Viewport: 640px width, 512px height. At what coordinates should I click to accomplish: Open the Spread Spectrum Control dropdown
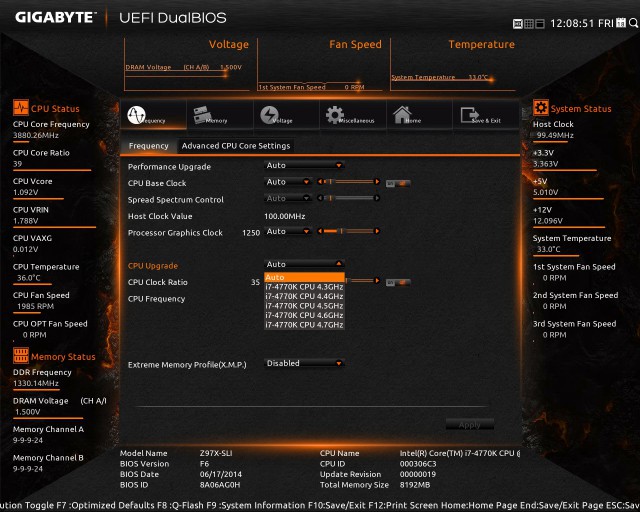tap(288, 198)
